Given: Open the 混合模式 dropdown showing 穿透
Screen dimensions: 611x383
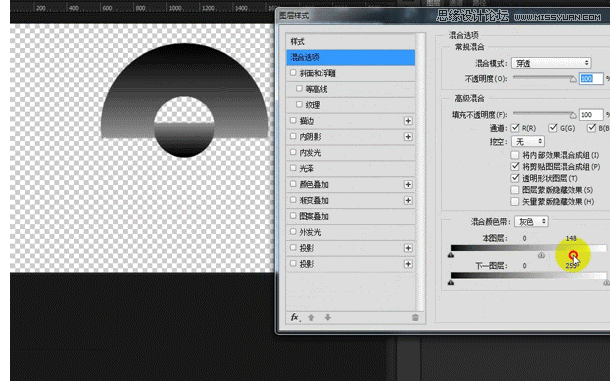Looking at the screenshot, I should [551, 63].
